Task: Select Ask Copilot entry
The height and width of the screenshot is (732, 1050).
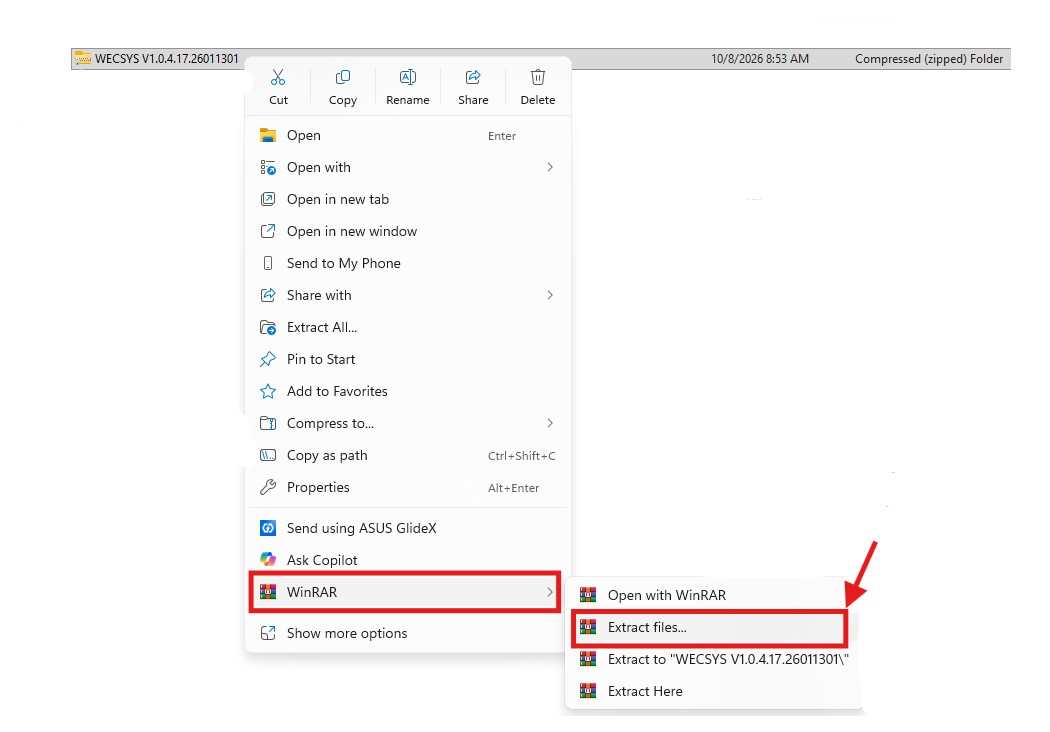Action: point(406,560)
